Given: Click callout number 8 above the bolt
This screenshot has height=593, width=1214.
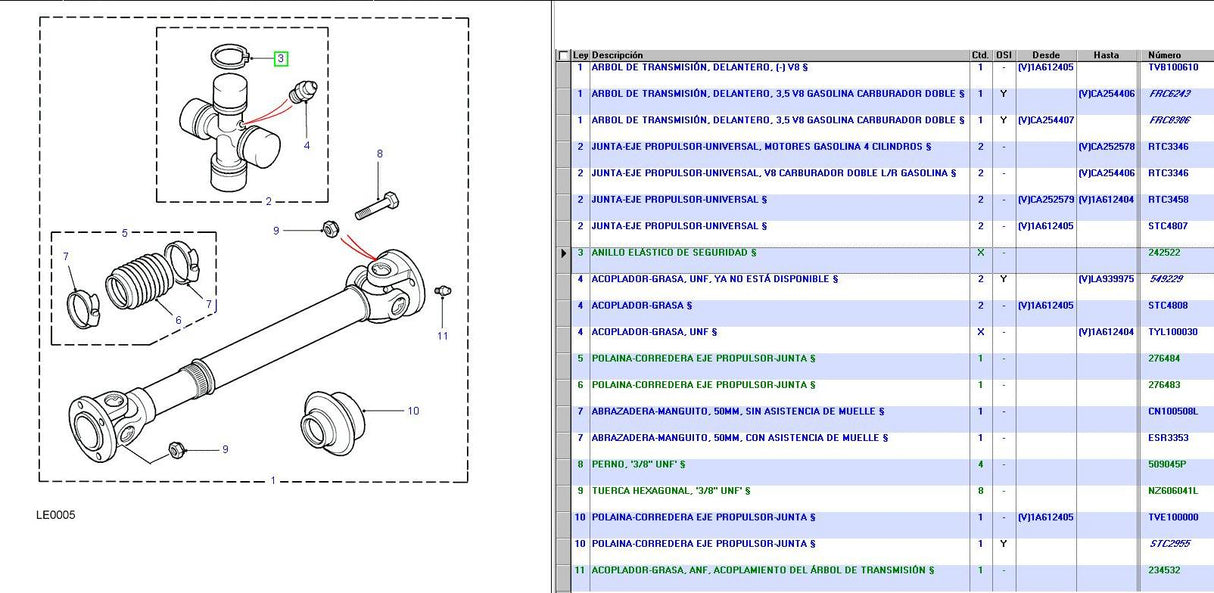Looking at the screenshot, I should click(x=380, y=154).
